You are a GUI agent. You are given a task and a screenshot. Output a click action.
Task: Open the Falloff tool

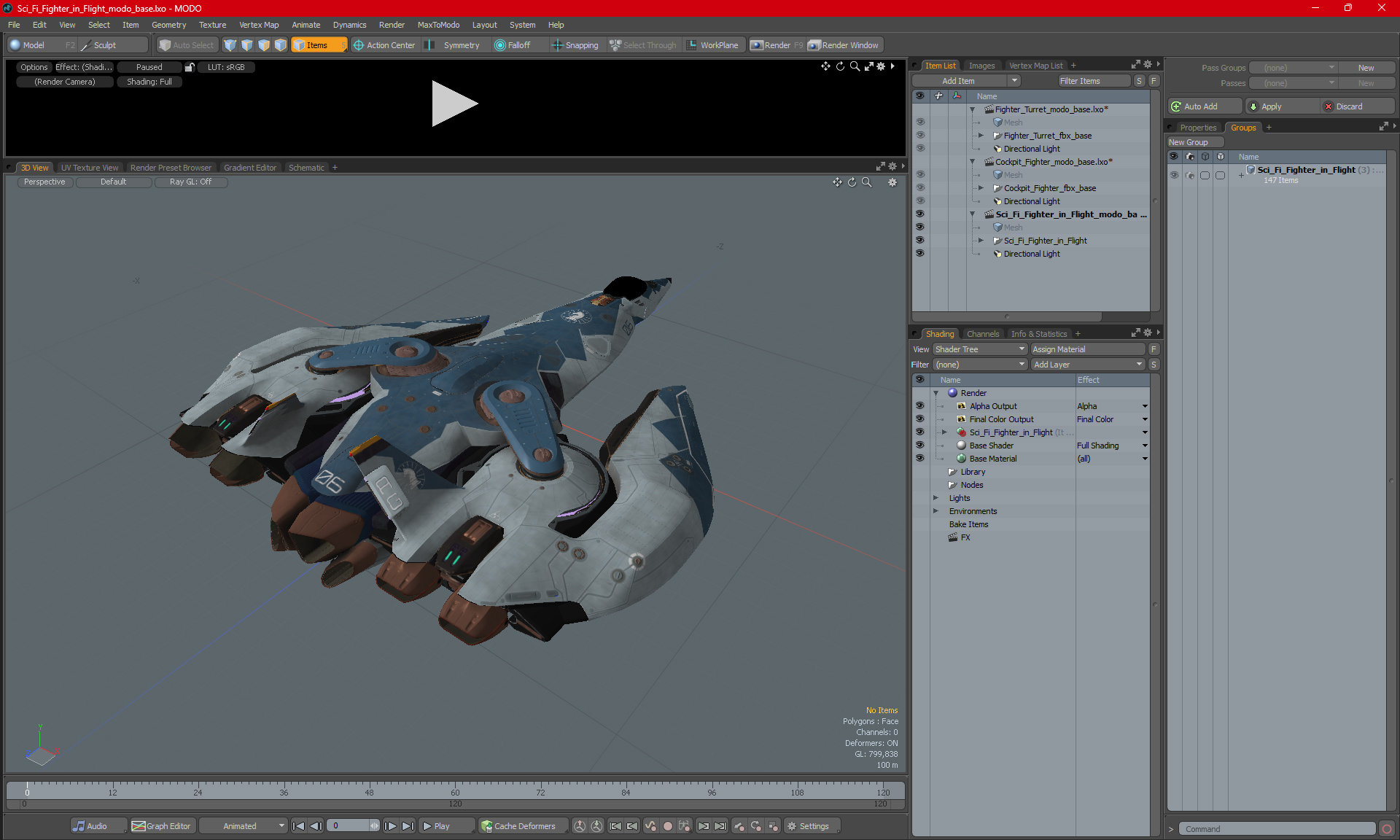point(513,45)
